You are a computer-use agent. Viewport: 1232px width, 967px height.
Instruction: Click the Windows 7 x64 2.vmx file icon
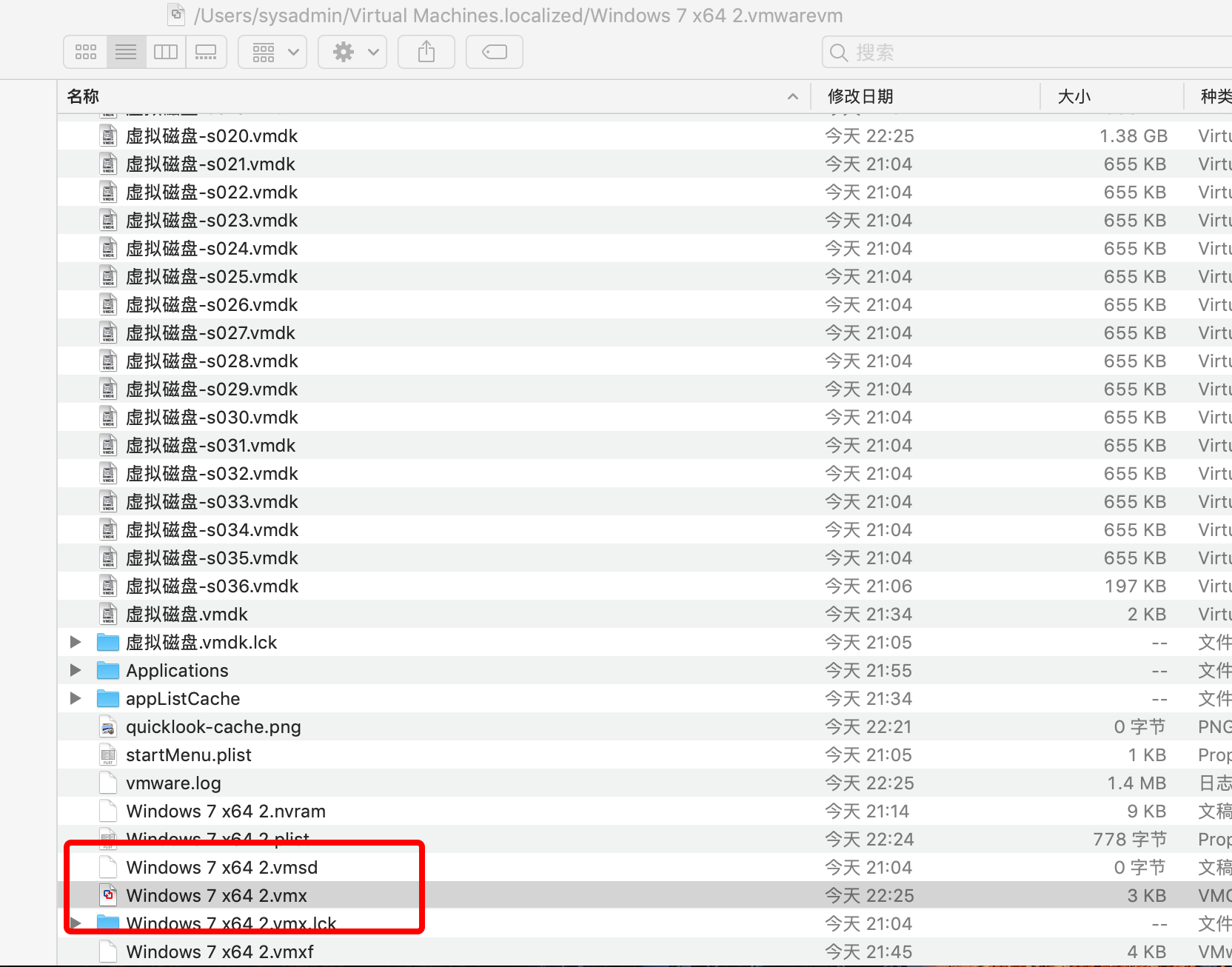pyautogui.click(x=108, y=895)
